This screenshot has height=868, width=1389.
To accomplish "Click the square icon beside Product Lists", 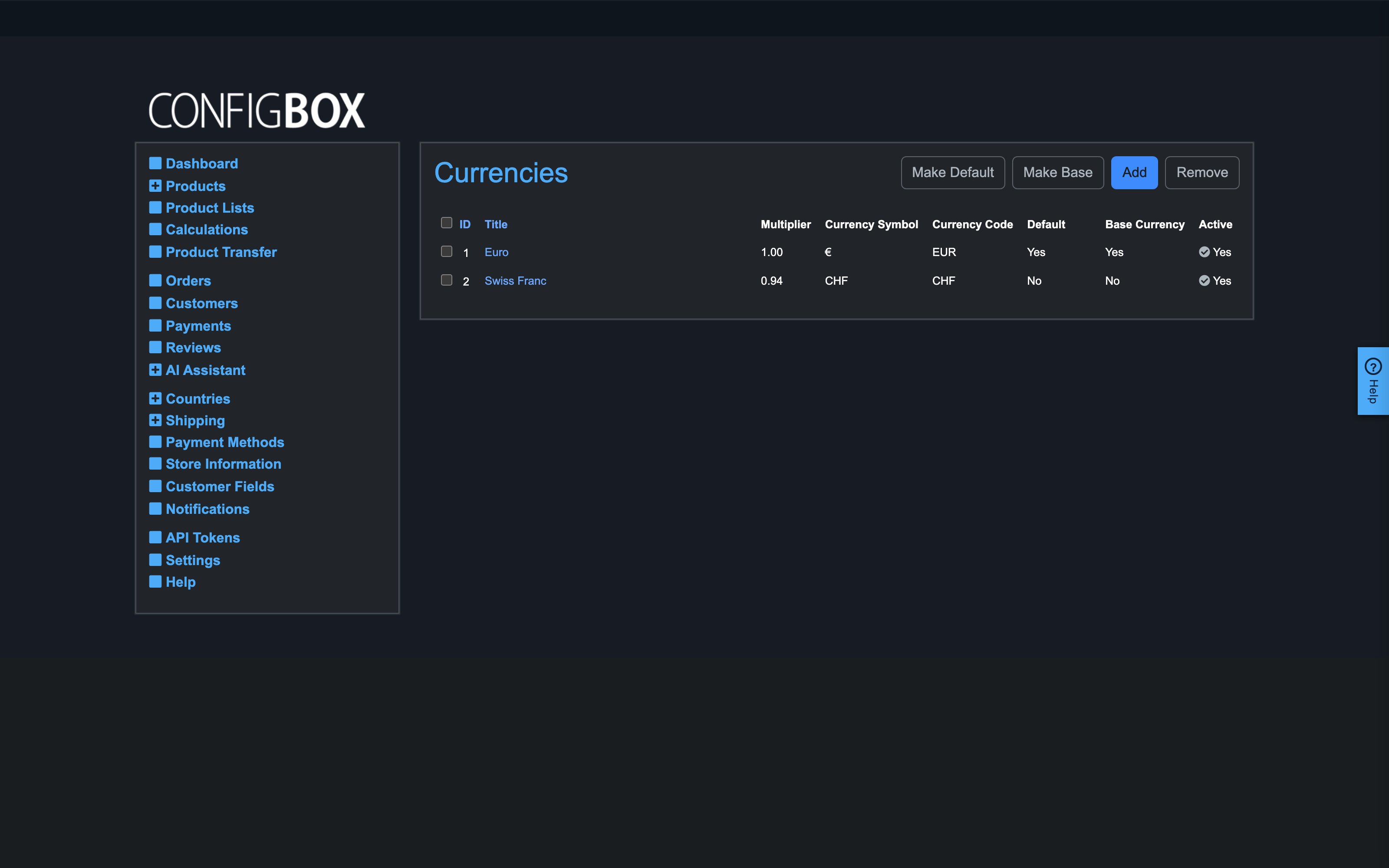I will (x=155, y=207).
